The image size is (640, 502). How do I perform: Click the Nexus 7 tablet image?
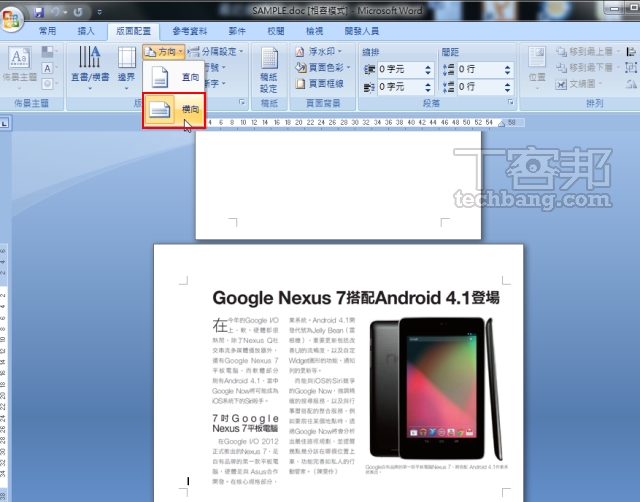tap(436, 389)
